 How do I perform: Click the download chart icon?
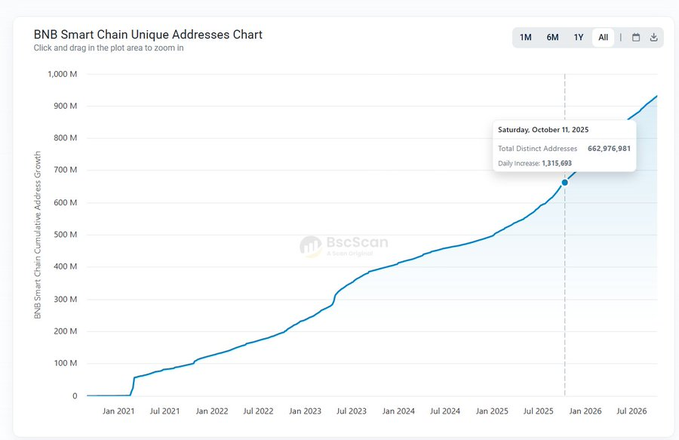click(654, 37)
